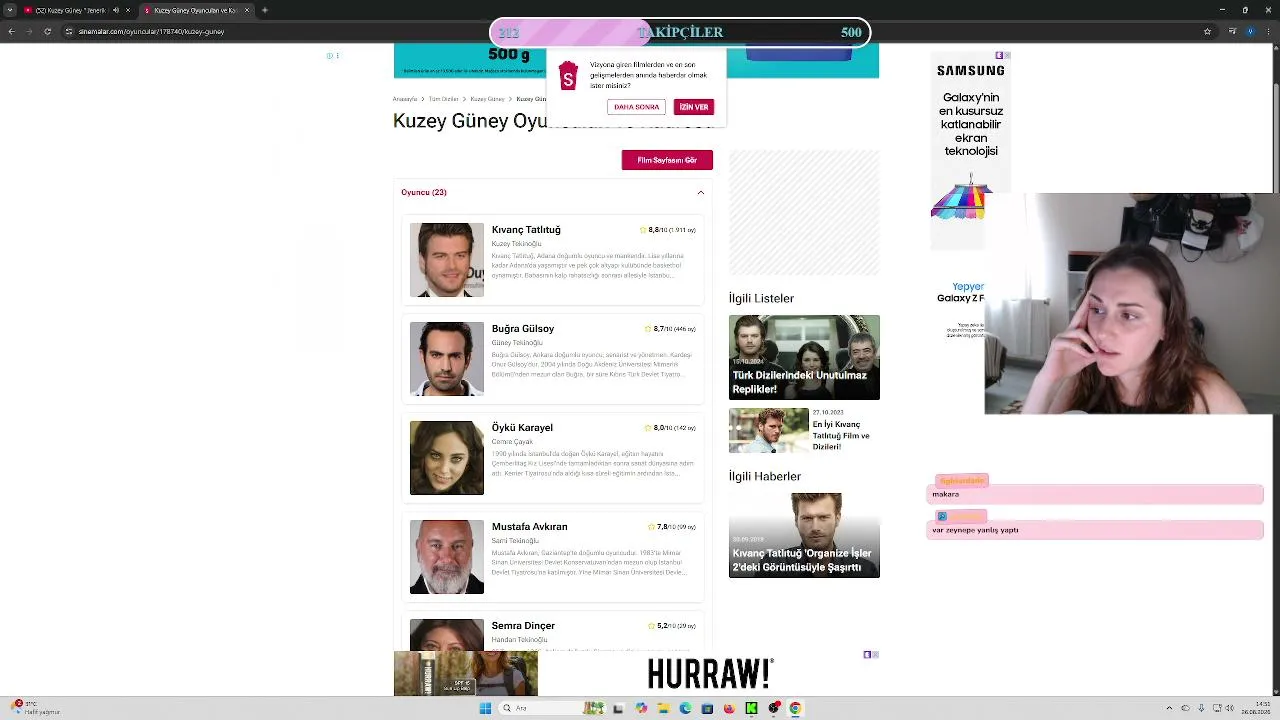Click the rating star for Mustafa Avkıran

coord(652,527)
